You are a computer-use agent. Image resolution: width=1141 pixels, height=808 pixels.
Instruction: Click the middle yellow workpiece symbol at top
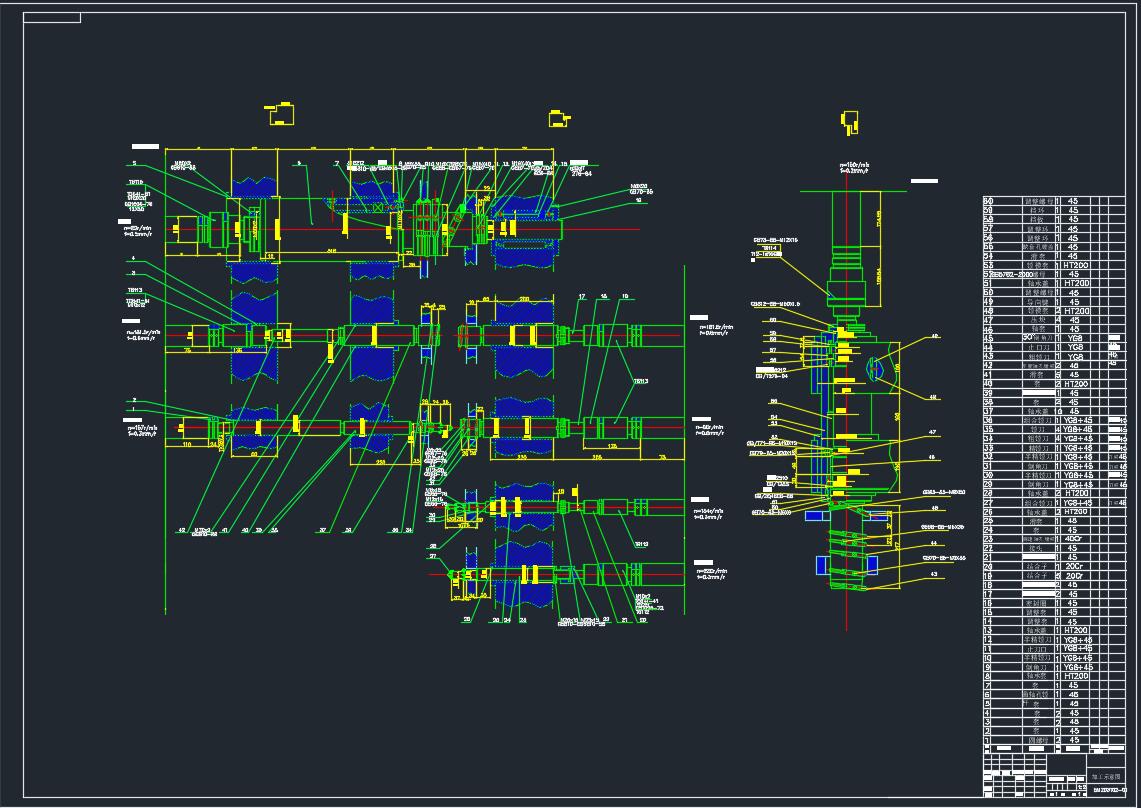coord(559,119)
